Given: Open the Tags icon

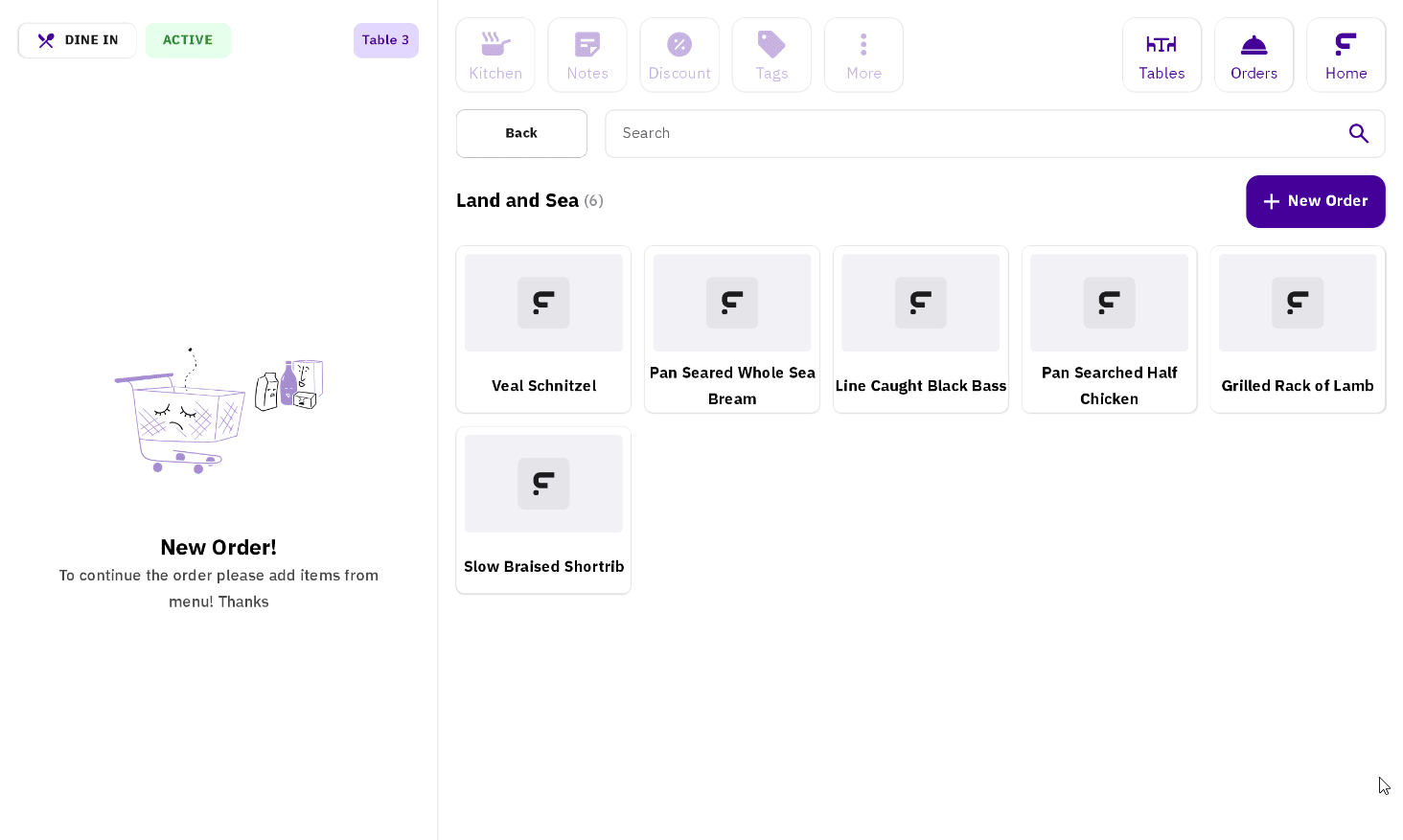Looking at the screenshot, I should [x=770, y=55].
